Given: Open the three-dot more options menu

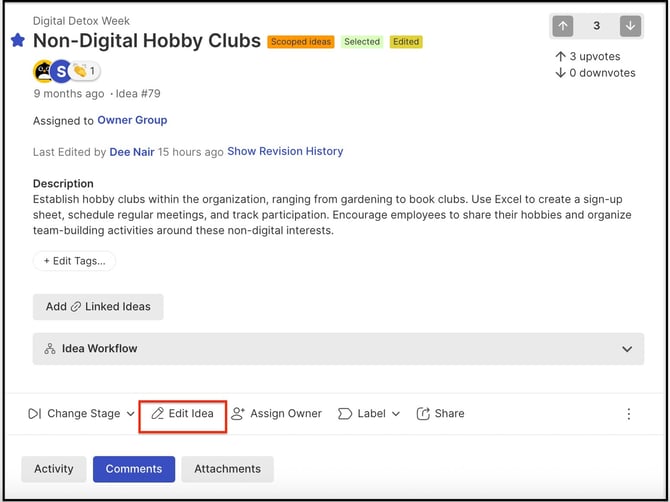Looking at the screenshot, I should (628, 414).
